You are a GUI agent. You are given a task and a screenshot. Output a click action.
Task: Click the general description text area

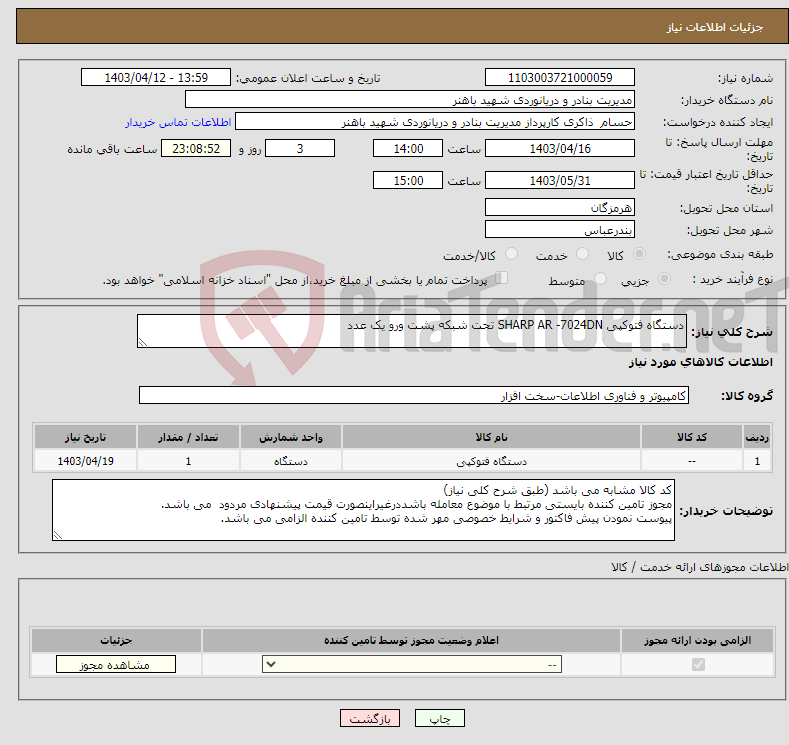coord(412,331)
